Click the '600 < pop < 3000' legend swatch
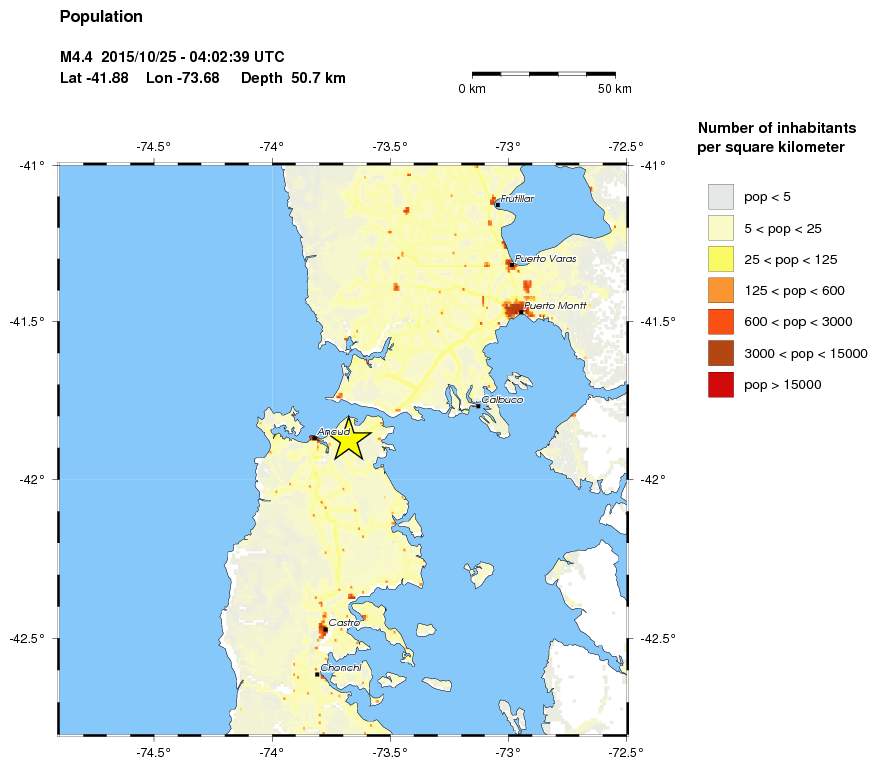 click(720, 322)
